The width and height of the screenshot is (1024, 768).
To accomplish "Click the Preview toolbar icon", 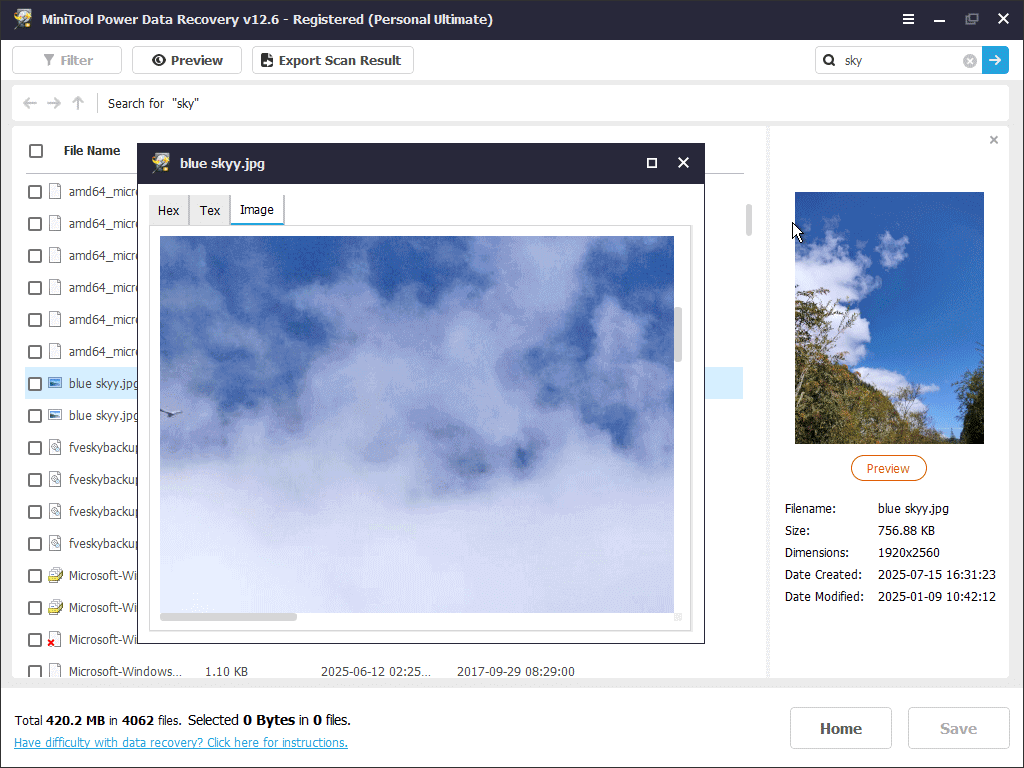I will coord(186,60).
